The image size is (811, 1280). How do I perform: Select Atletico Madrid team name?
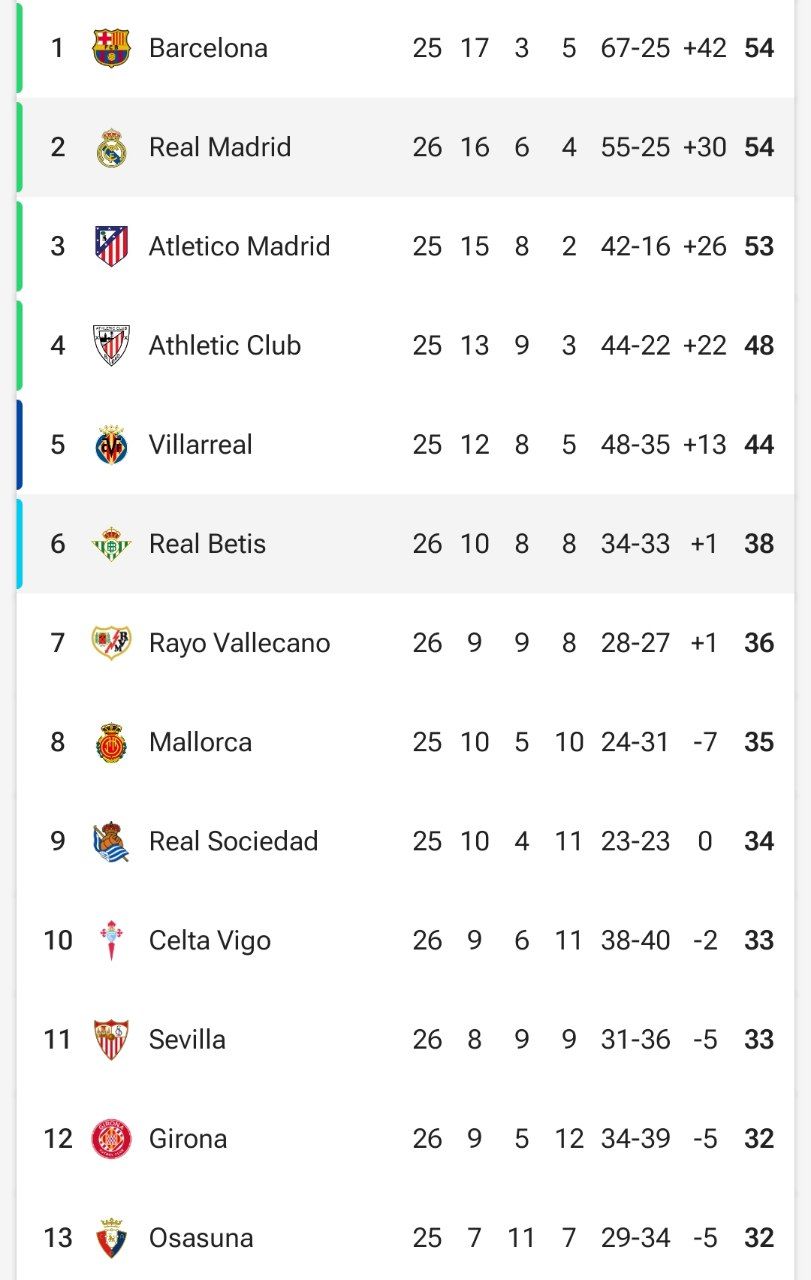coord(239,246)
